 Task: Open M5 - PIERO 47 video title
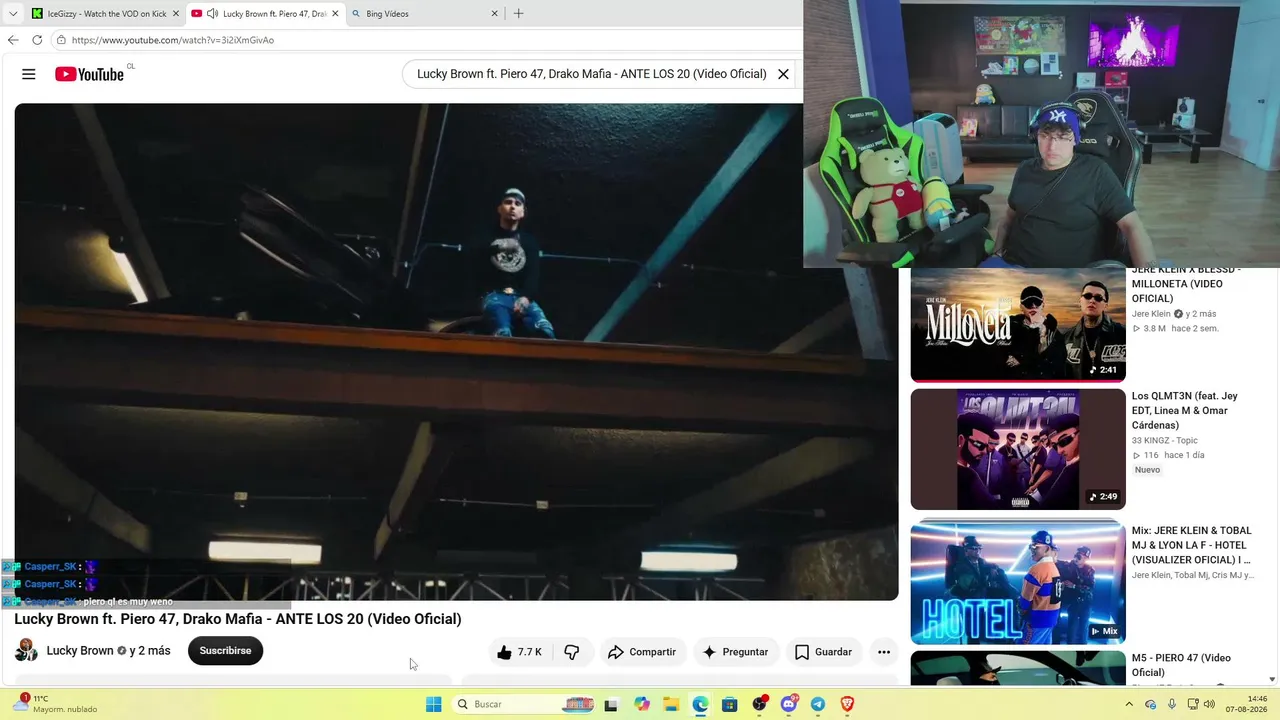[1181, 665]
